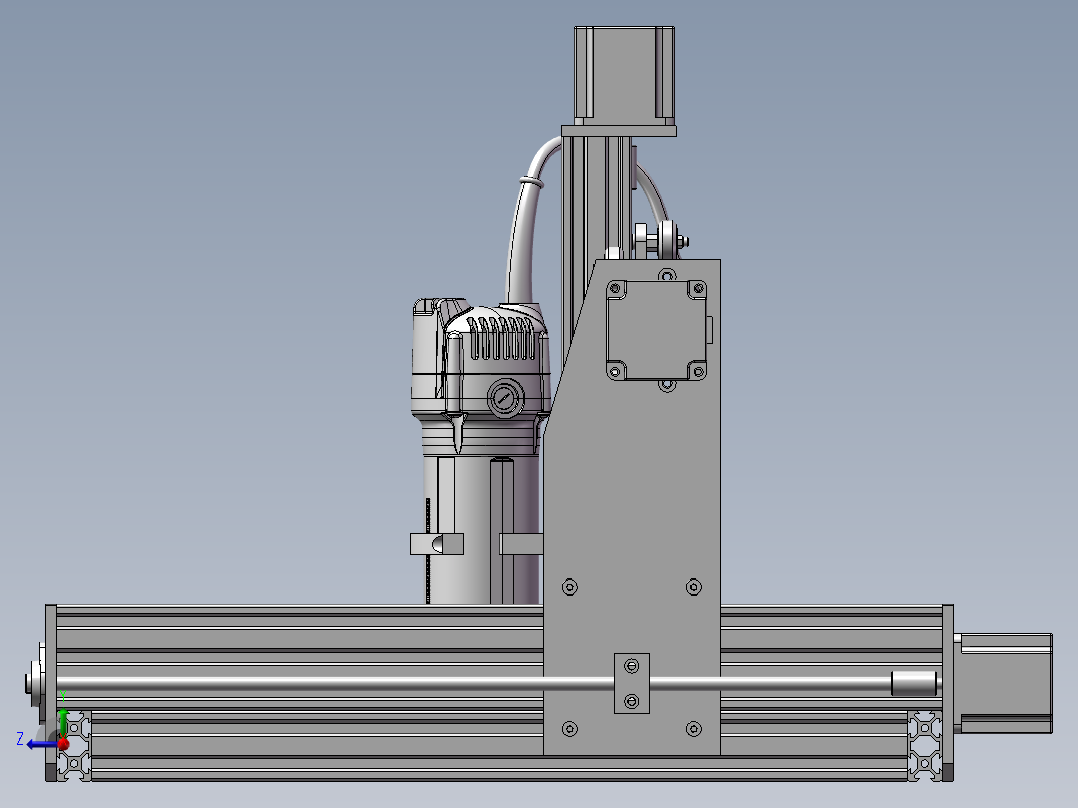This screenshot has width=1078, height=808.
Task: Select the router clamp block with half-round notch
Action: click(x=437, y=544)
